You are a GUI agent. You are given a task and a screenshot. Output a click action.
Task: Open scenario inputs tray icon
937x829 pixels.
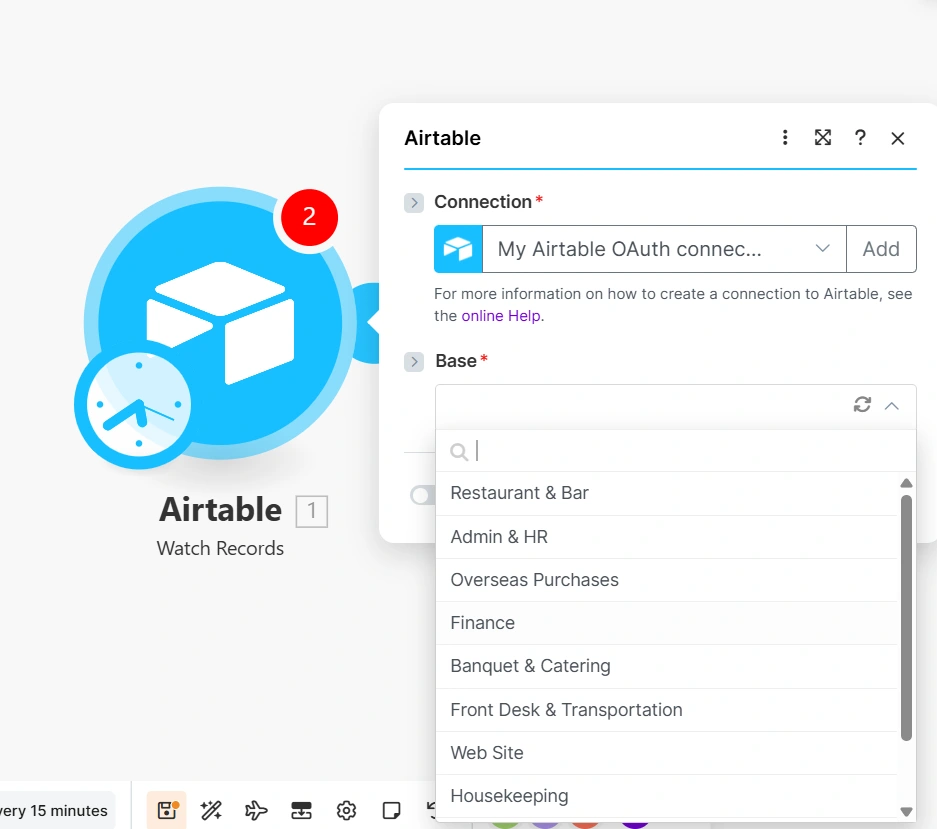click(301, 810)
